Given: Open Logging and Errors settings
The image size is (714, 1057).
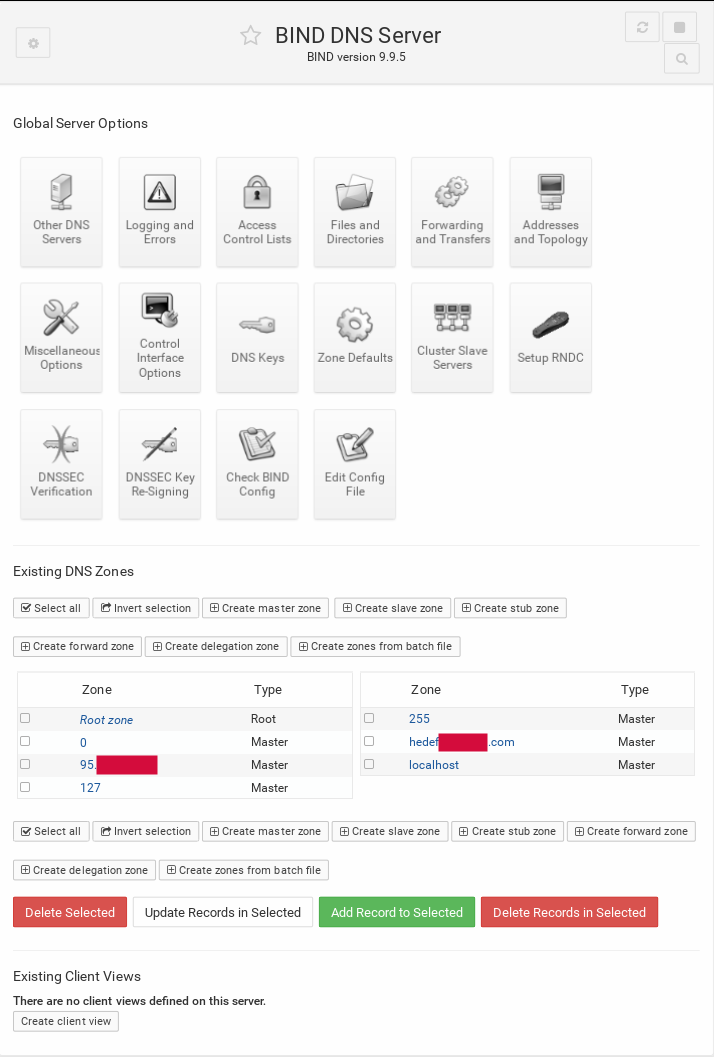Looking at the screenshot, I should (160, 211).
